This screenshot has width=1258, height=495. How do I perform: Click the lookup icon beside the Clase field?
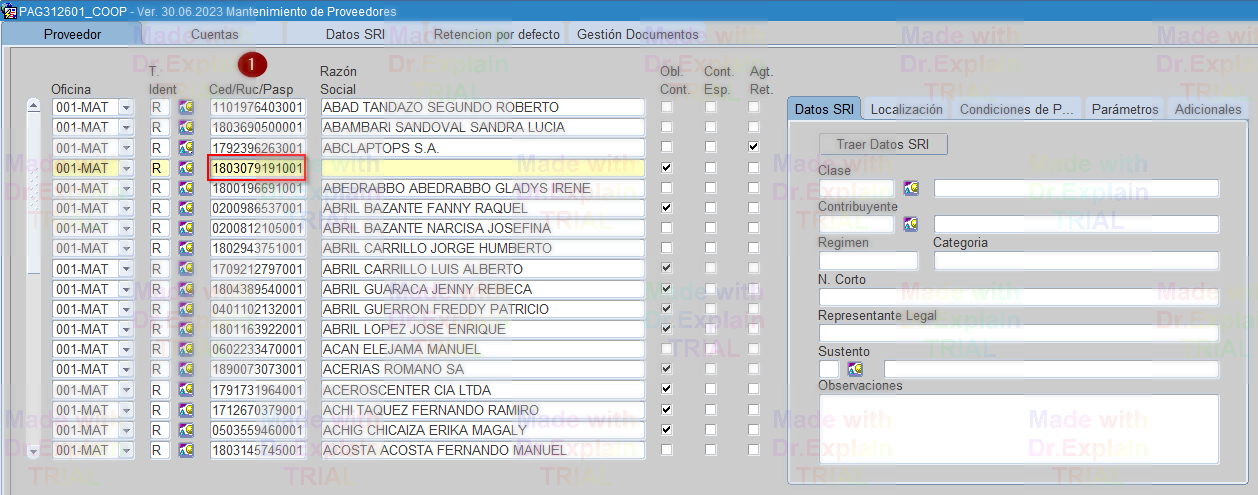click(x=910, y=188)
